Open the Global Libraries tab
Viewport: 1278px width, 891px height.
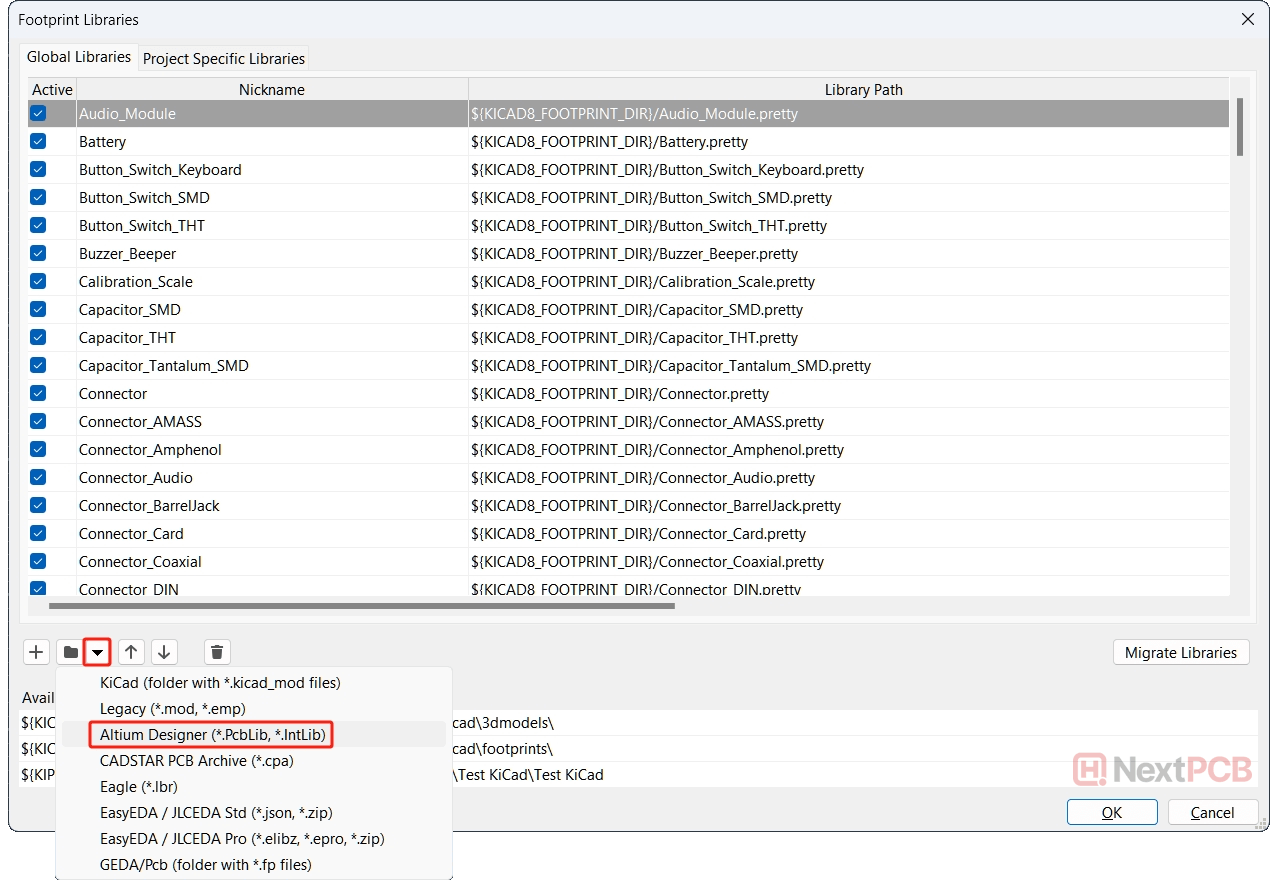tap(79, 57)
